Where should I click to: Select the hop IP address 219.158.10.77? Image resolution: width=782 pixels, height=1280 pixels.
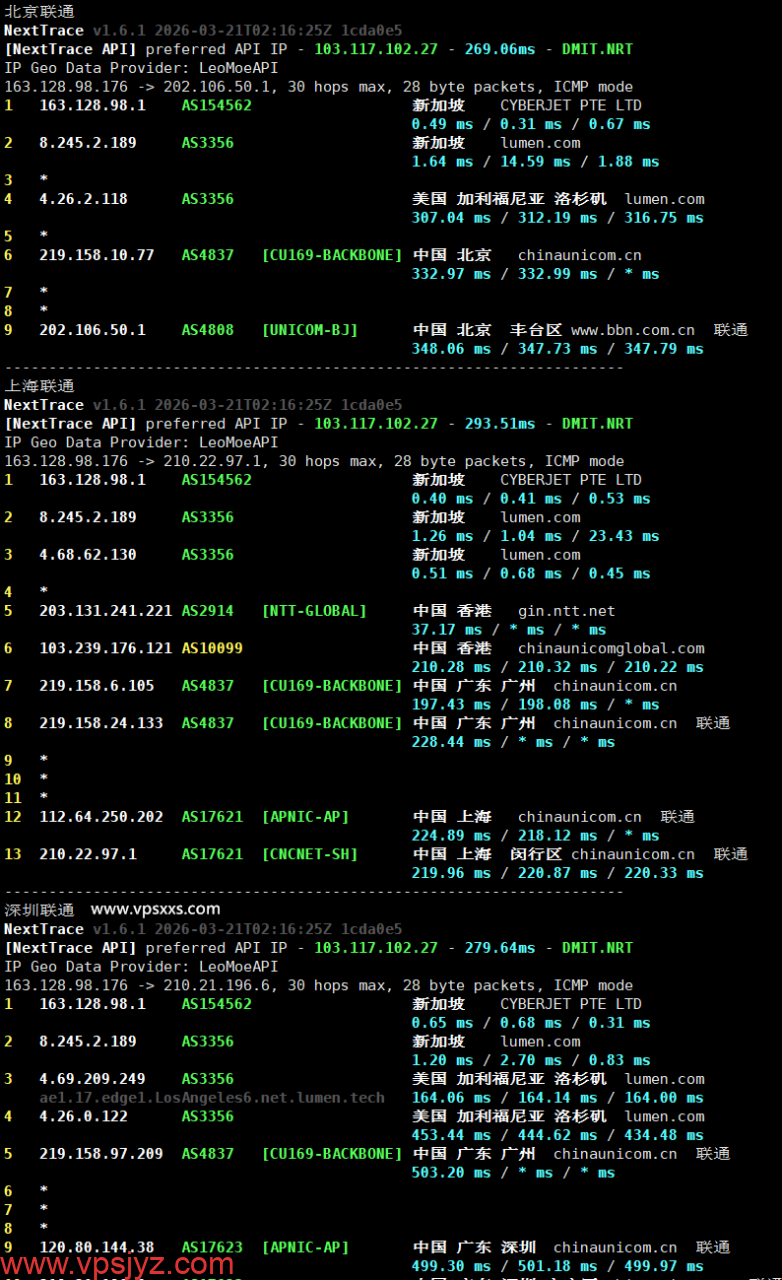click(x=96, y=255)
